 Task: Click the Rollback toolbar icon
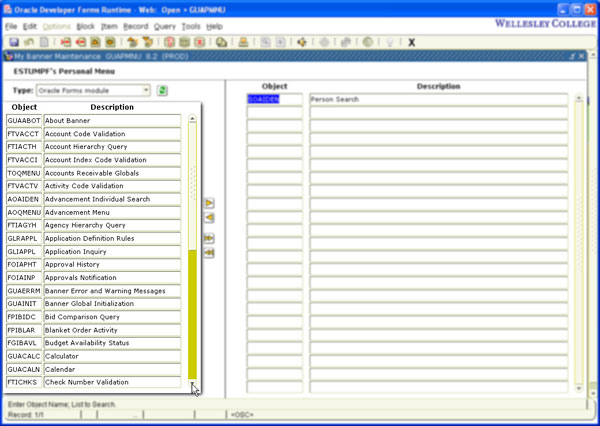(x=29, y=42)
